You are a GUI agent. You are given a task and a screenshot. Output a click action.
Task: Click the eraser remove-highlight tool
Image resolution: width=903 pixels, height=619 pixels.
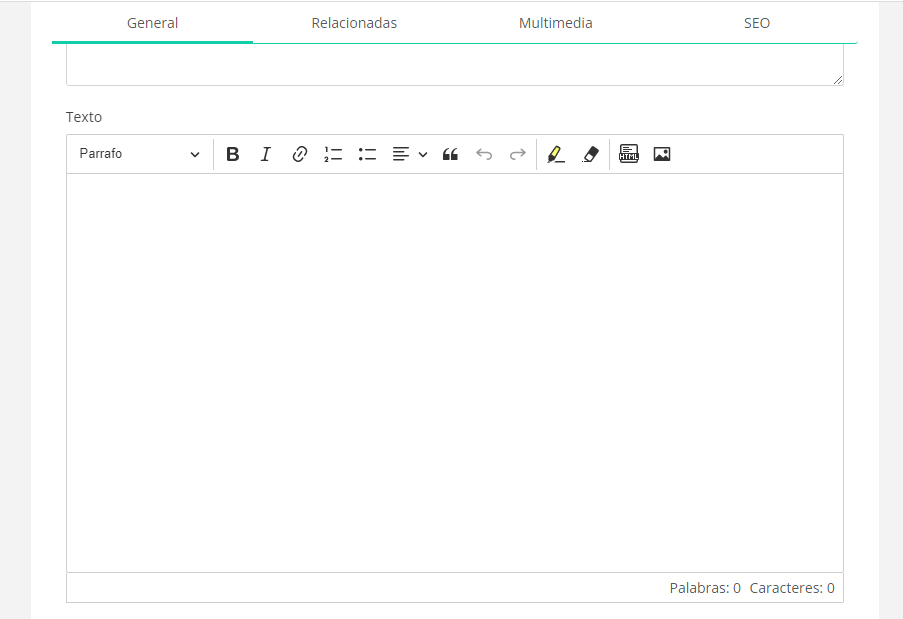[590, 154]
